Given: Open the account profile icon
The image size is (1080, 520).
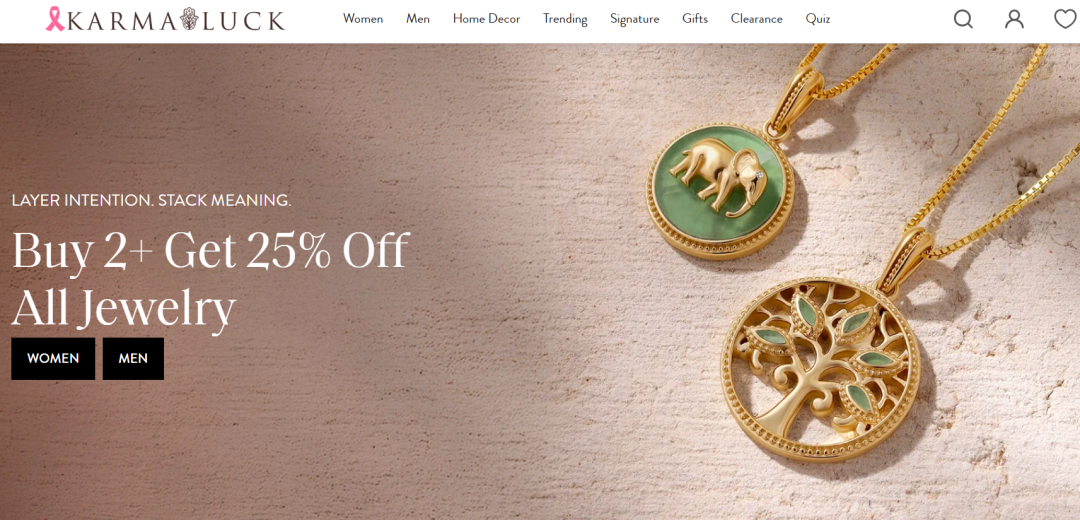Looking at the screenshot, I should point(1014,19).
